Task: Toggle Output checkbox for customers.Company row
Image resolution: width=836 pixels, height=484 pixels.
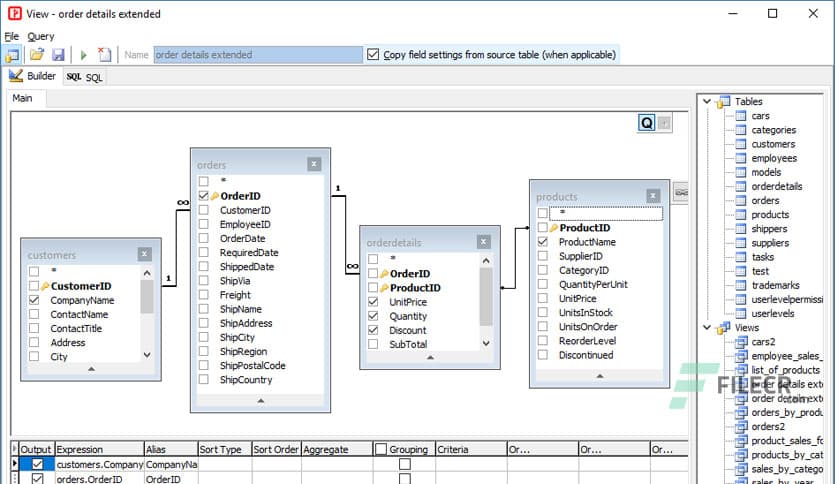Action: tap(37, 464)
